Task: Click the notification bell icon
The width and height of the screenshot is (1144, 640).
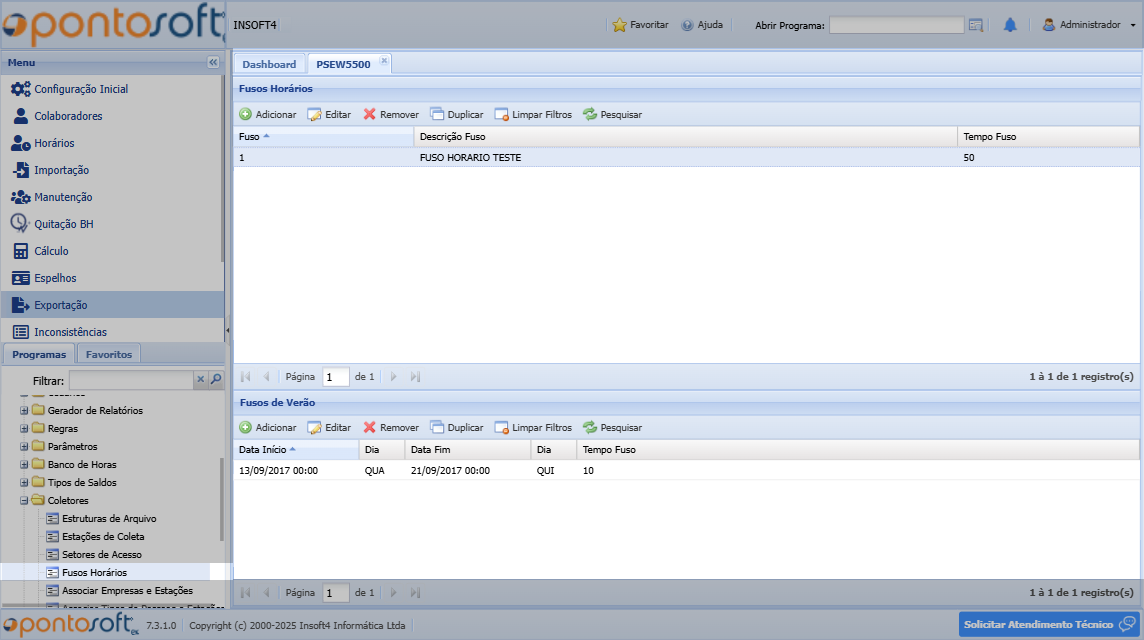Action: [x=1010, y=25]
